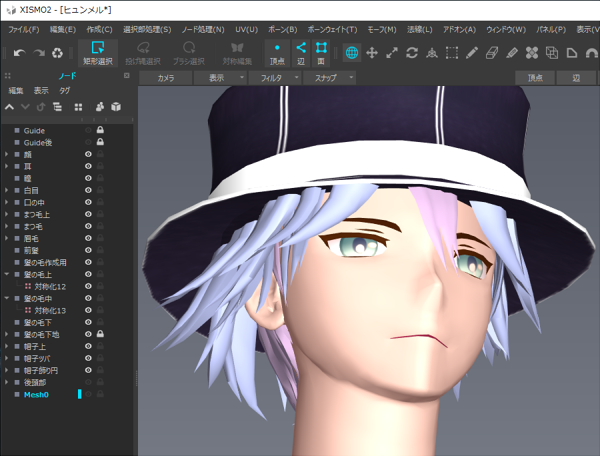Image resolution: width=600 pixels, height=456 pixels.
Task: Select the pencil drawing tool
Action: coord(472,53)
